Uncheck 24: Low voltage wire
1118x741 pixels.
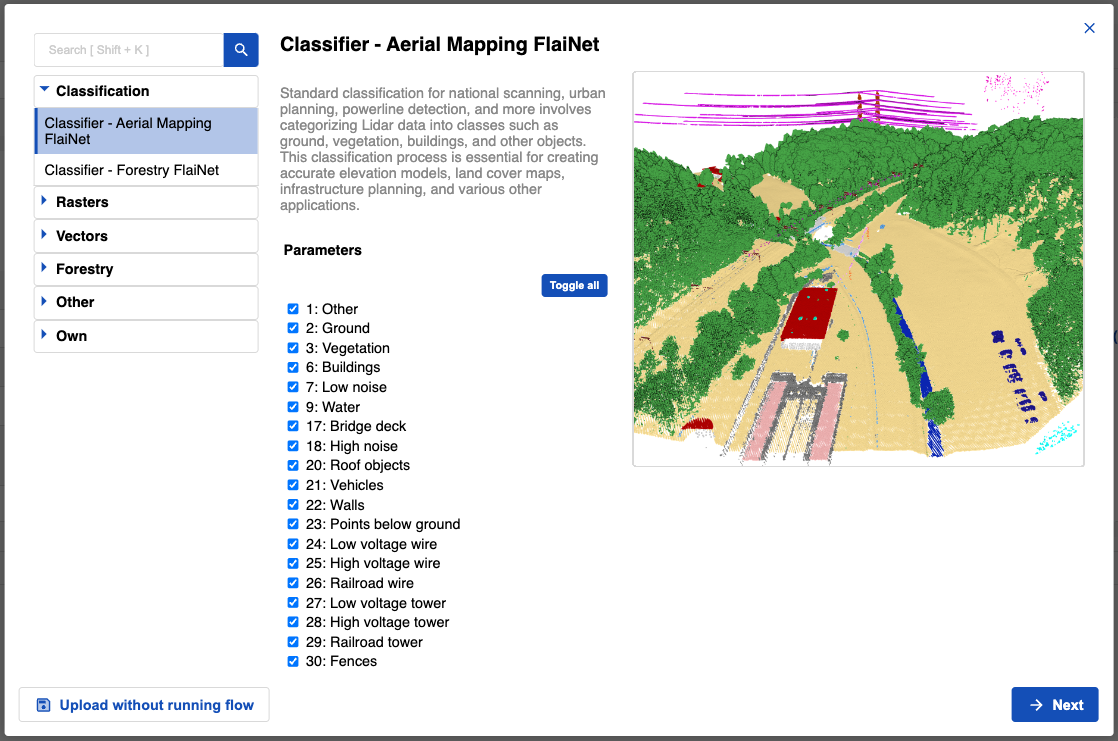click(293, 544)
